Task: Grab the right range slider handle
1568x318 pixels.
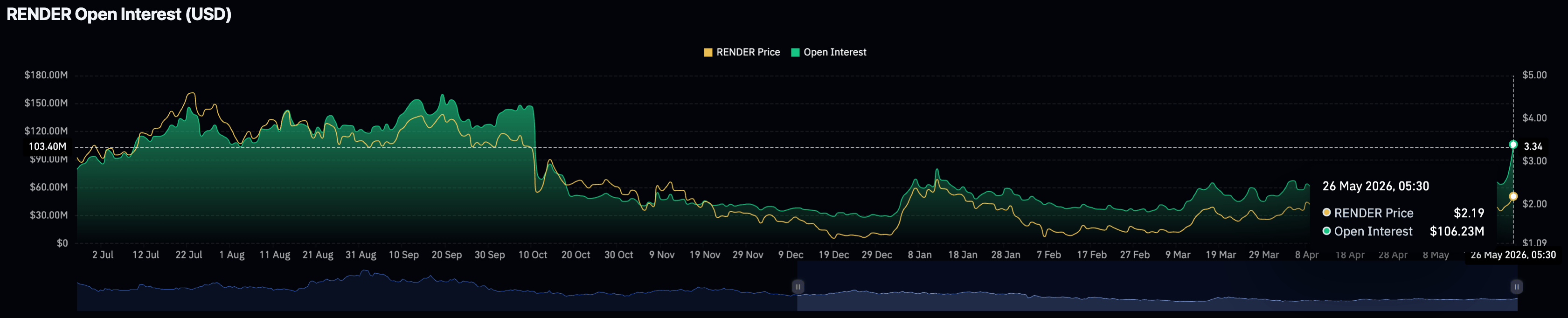Action: [1516, 286]
